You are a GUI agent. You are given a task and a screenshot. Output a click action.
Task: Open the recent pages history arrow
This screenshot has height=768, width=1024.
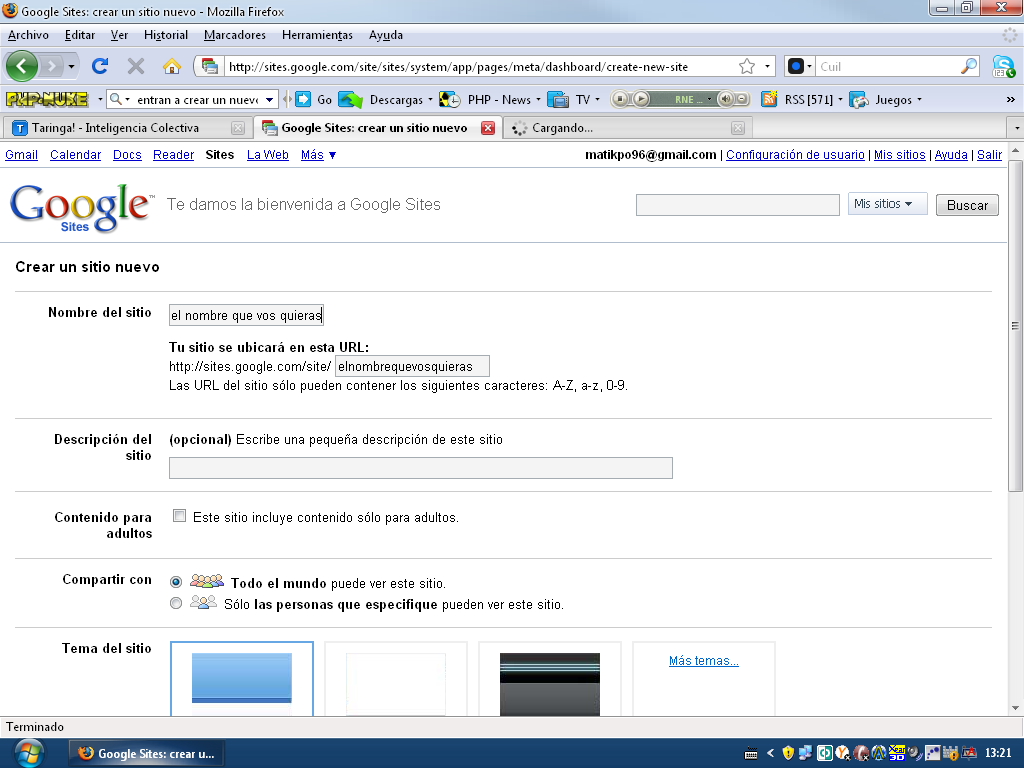click(71, 66)
